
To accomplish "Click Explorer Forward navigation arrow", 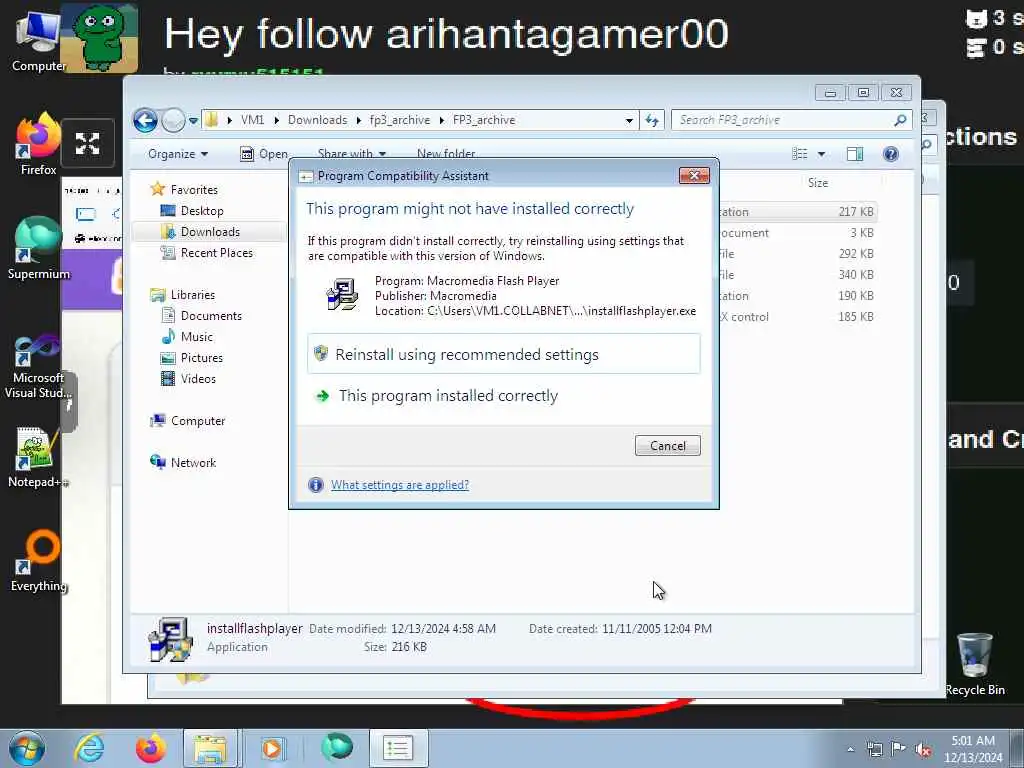I will click(x=172, y=120).
